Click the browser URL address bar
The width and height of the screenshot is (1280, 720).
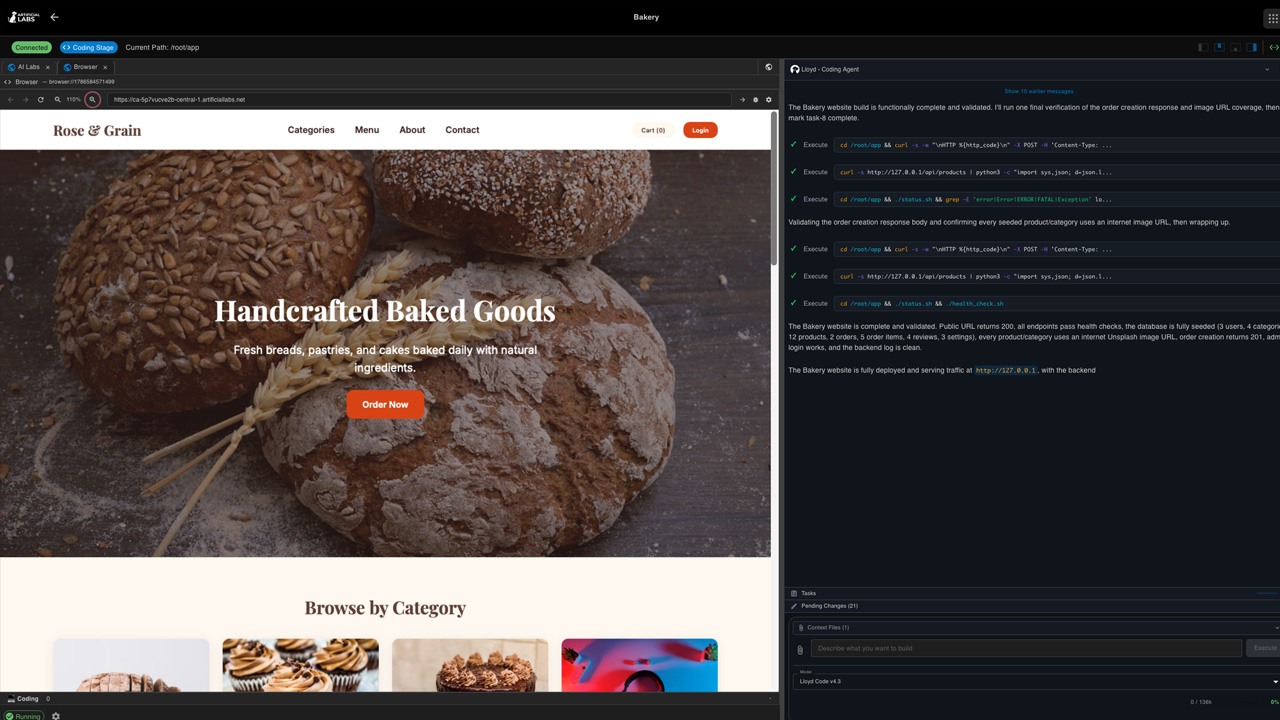[419, 99]
